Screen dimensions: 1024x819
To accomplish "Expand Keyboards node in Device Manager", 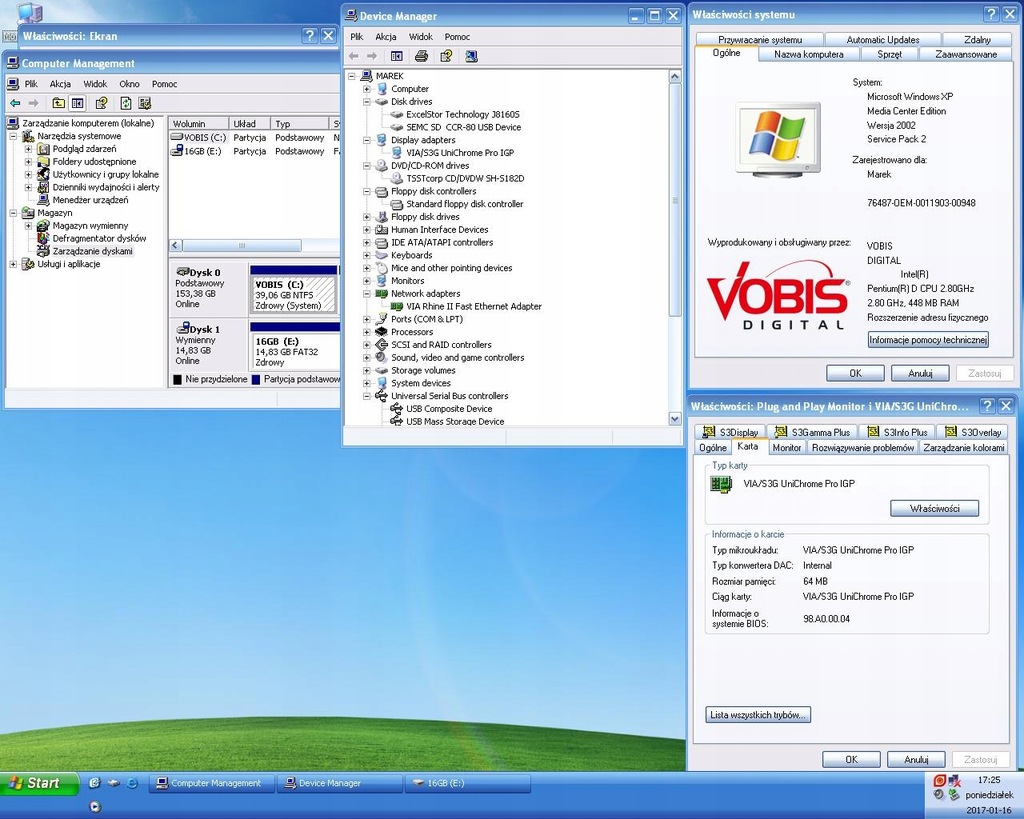I will pos(366,255).
